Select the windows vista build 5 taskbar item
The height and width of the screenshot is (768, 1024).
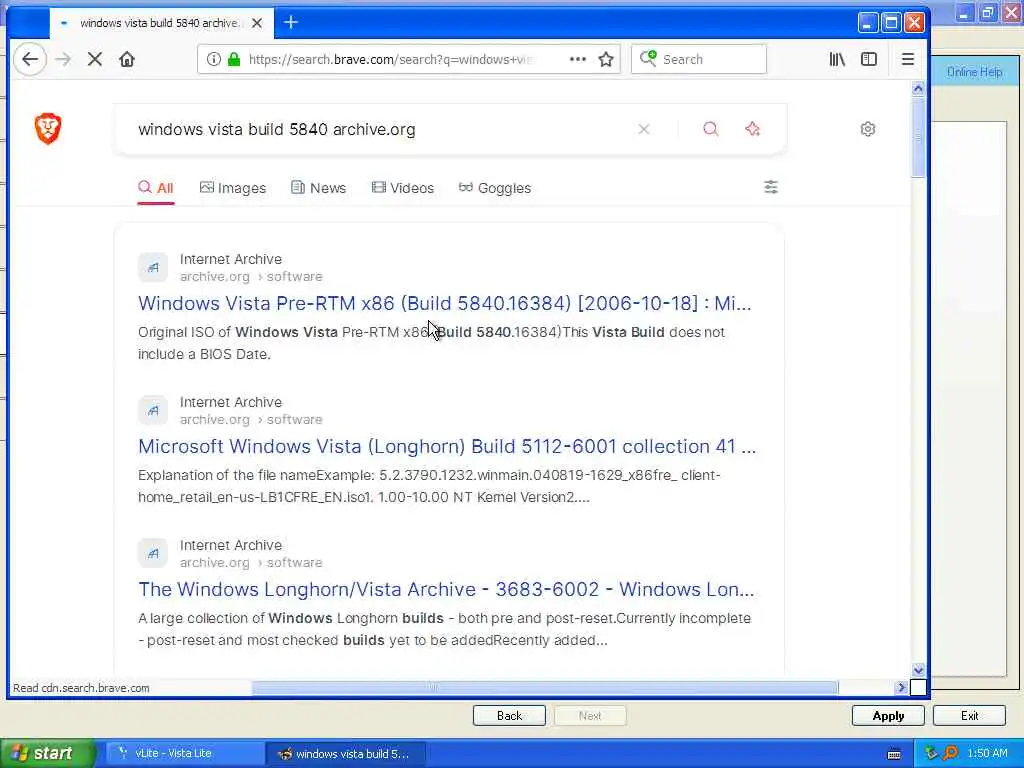(346, 754)
